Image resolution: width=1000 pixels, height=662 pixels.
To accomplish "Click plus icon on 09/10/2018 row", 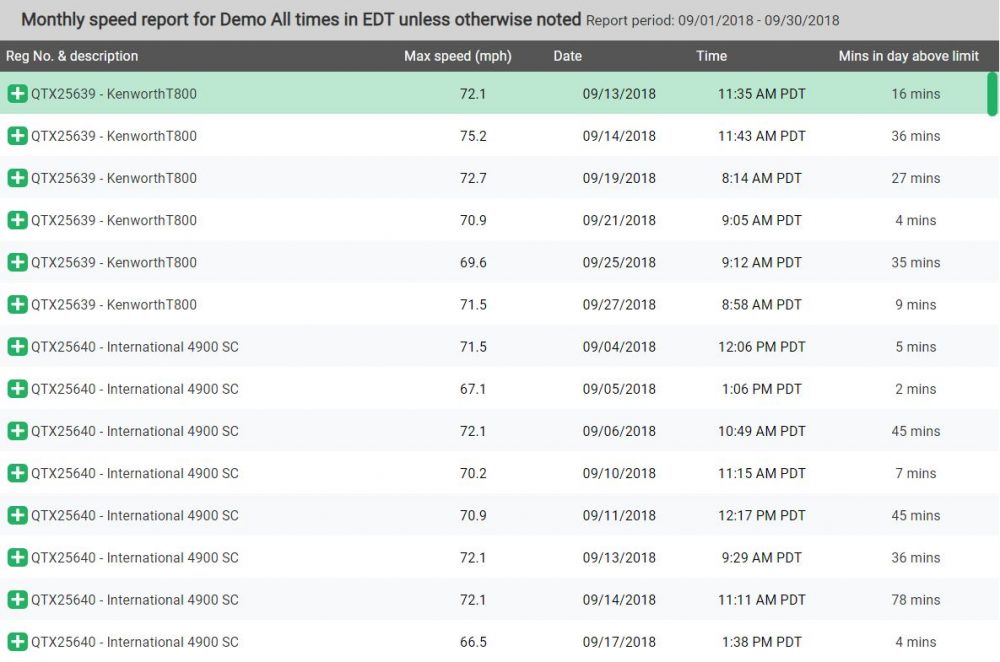I will (17, 473).
